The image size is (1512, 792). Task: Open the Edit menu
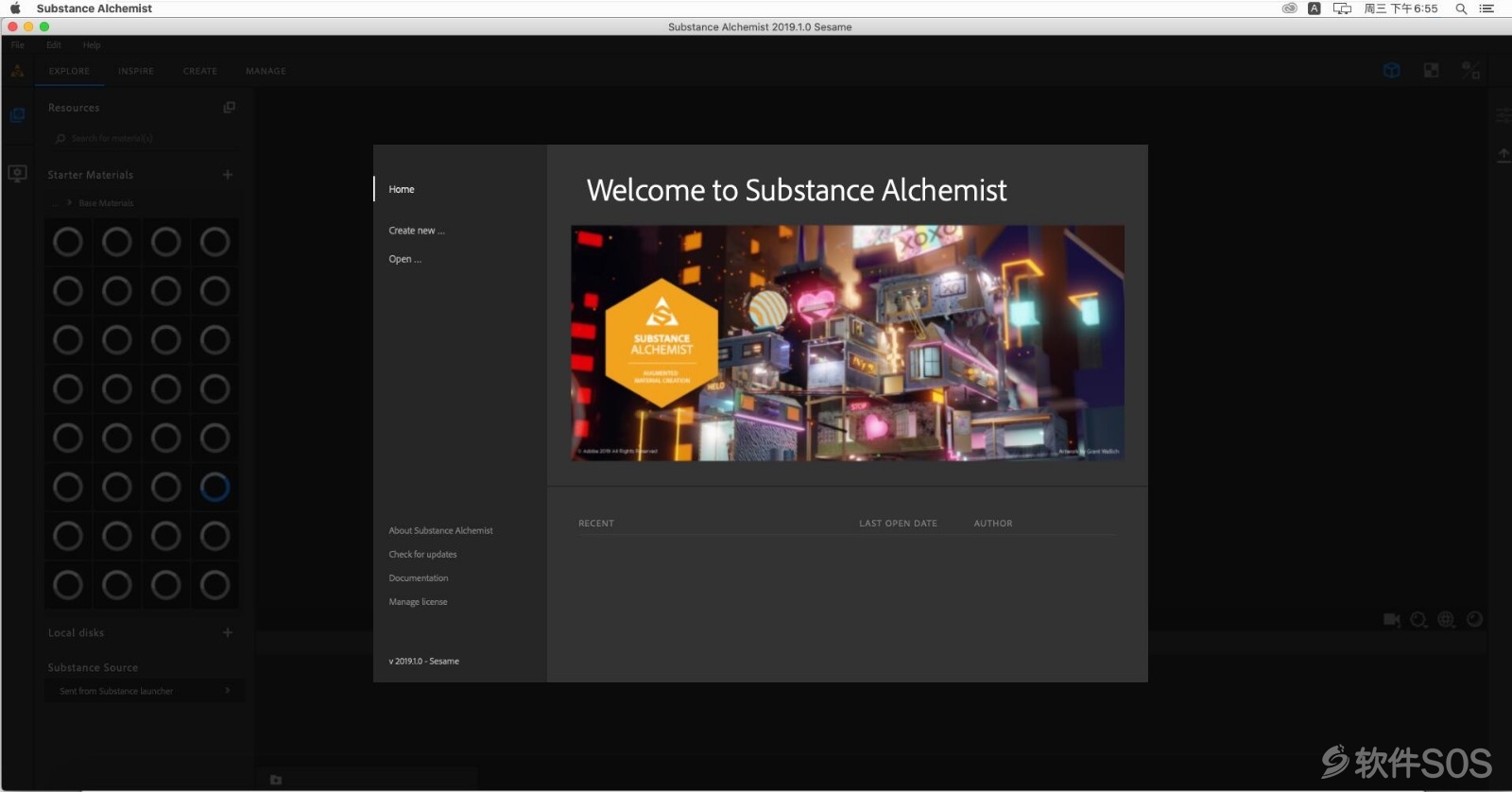tap(53, 44)
